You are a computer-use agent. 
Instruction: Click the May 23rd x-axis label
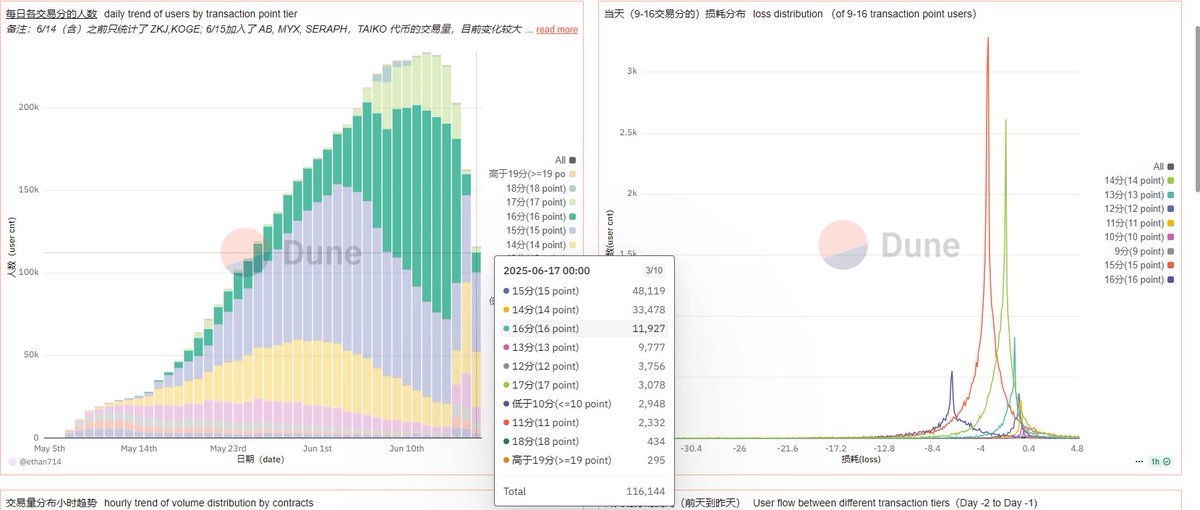tap(226, 448)
